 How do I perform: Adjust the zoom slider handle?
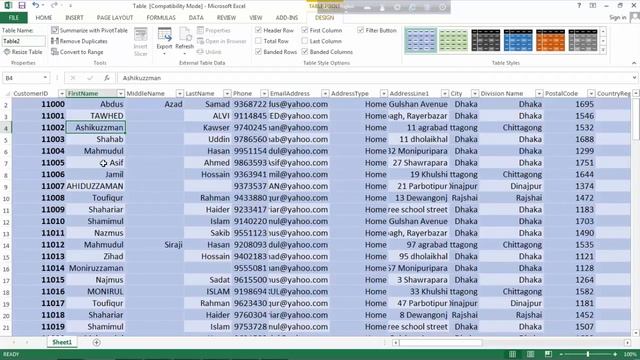pos(588,354)
